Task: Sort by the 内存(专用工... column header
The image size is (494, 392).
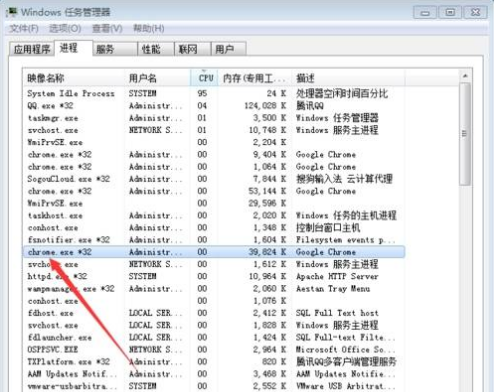Action: pos(255,78)
